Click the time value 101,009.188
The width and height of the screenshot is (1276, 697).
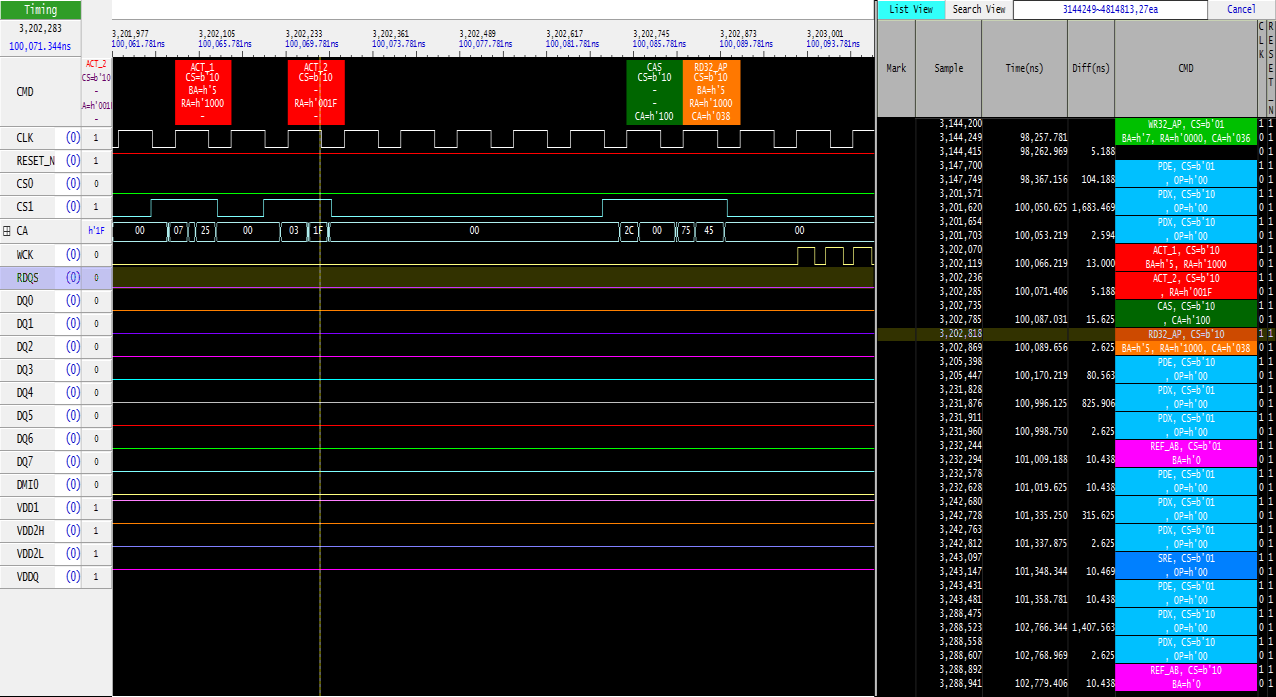pos(1040,459)
